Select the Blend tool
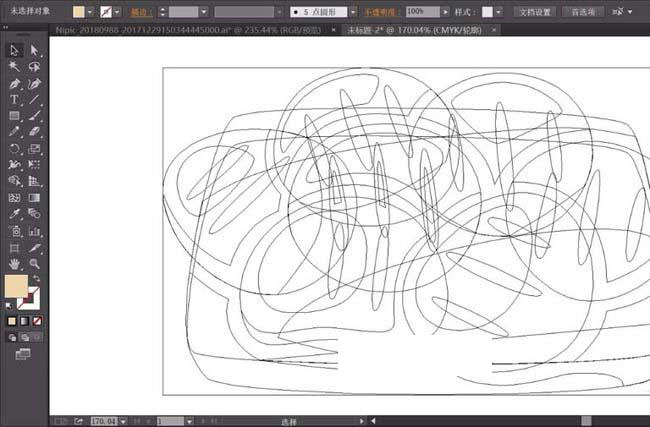The width and height of the screenshot is (650, 427). [x=34, y=214]
